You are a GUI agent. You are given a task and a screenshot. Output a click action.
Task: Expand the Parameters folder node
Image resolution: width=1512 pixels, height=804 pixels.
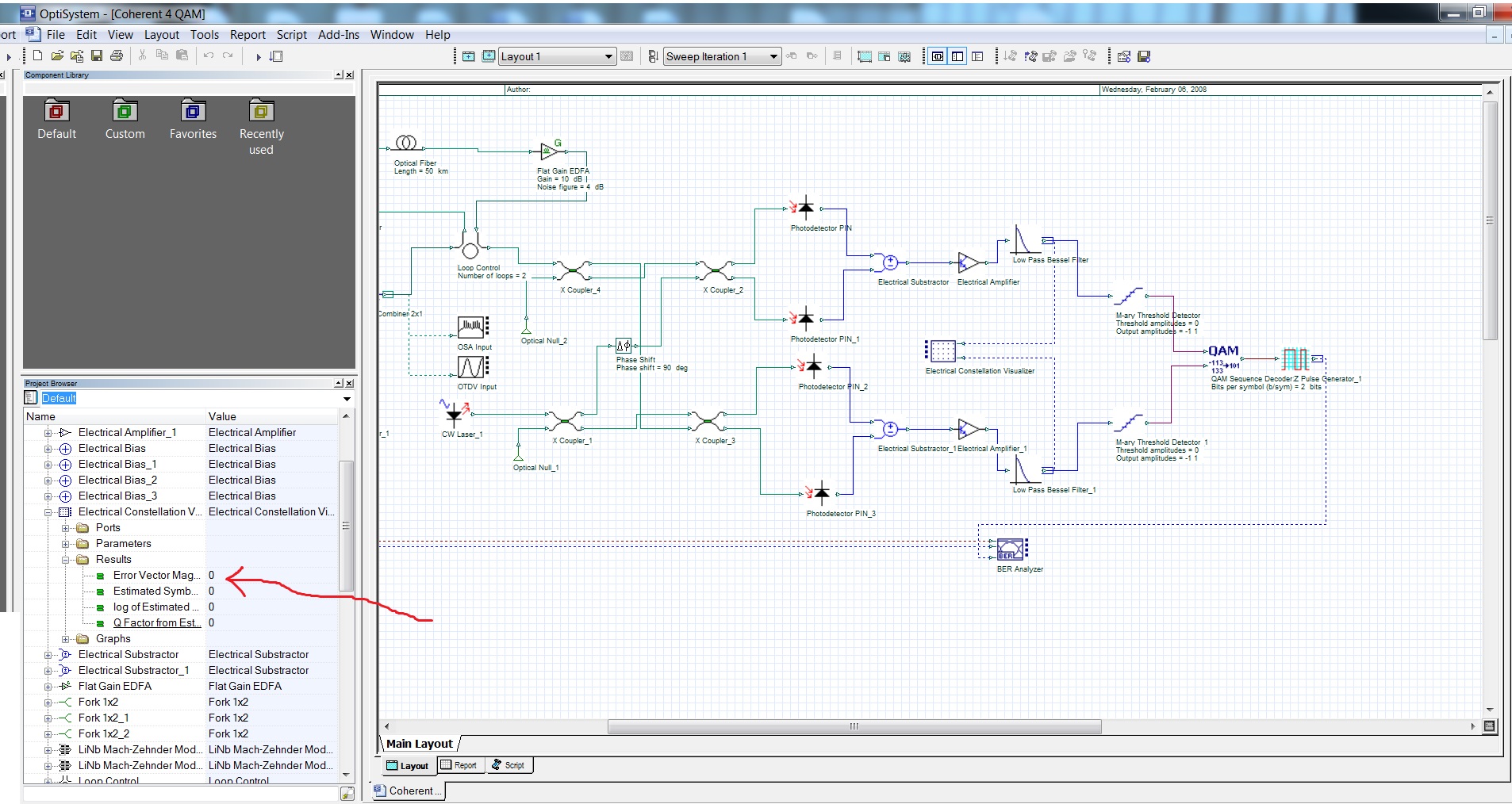pos(66,544)
